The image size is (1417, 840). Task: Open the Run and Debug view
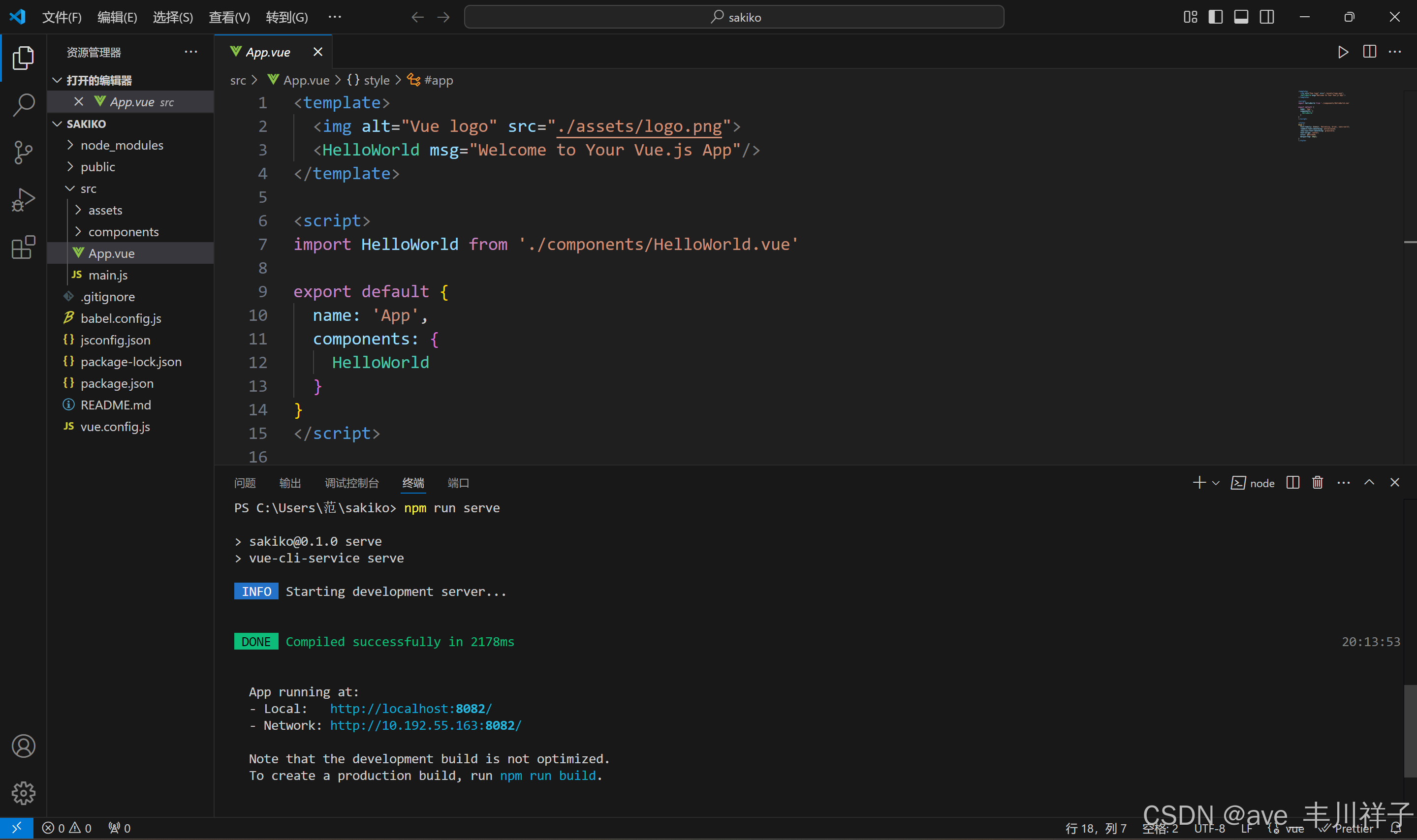[x=23, y=200]
